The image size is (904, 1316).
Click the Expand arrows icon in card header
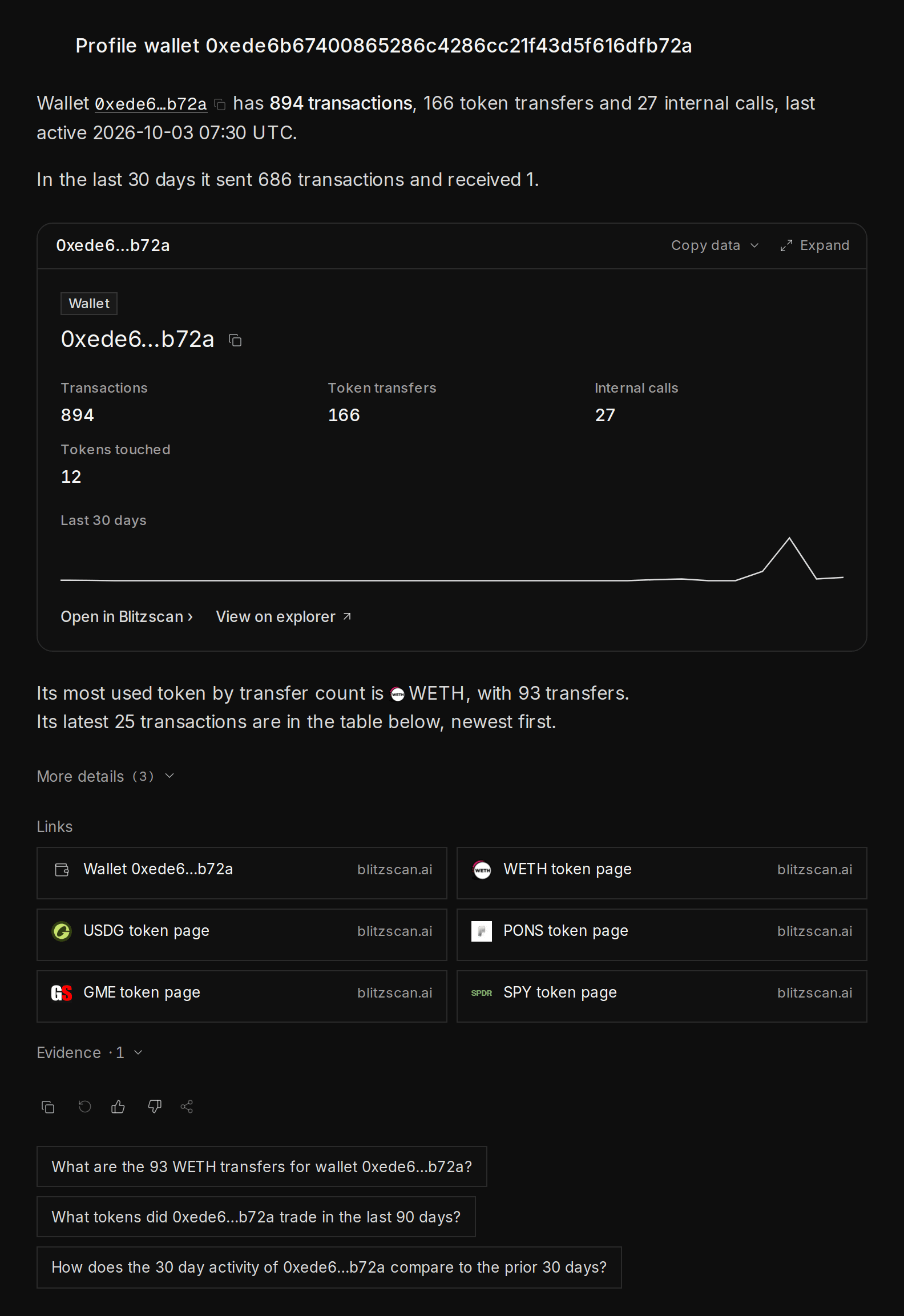[786, 245]
